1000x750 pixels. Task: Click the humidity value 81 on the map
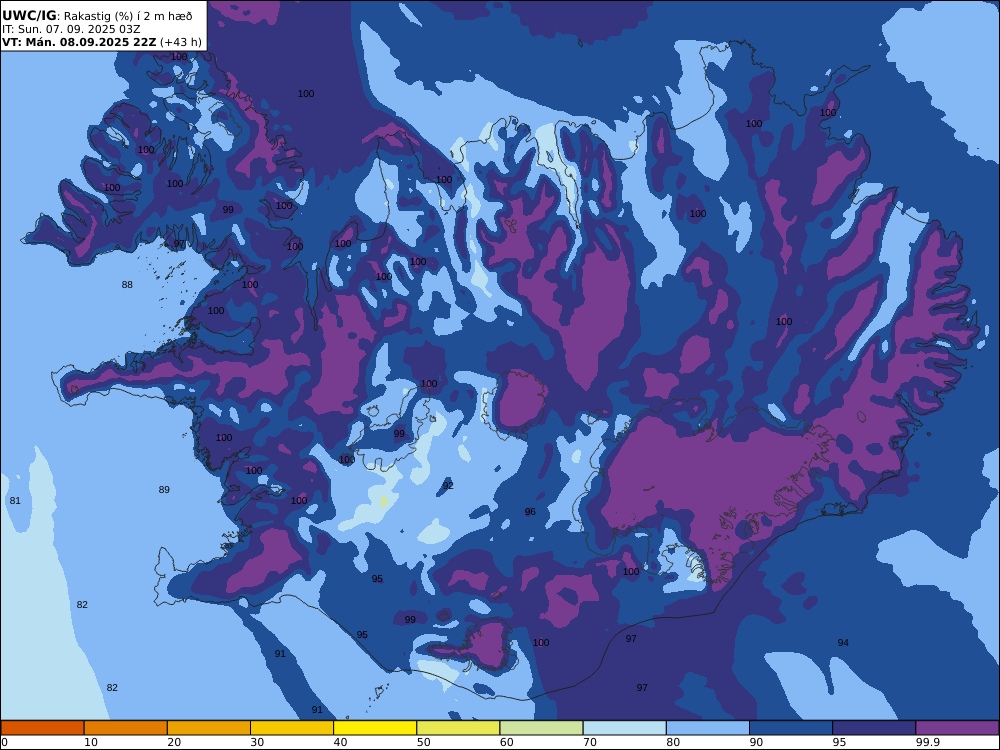(15, 501)
